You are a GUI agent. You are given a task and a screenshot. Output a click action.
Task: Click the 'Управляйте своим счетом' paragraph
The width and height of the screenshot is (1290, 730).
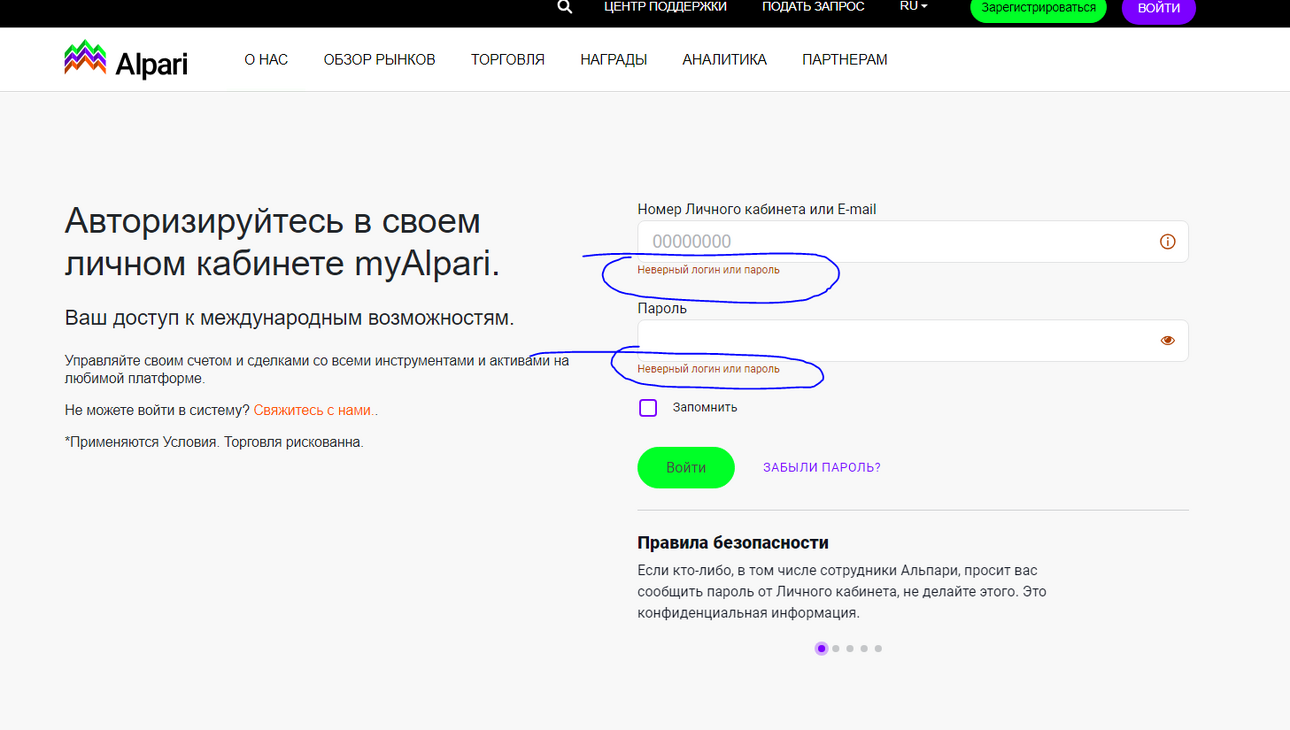(317, 370)
